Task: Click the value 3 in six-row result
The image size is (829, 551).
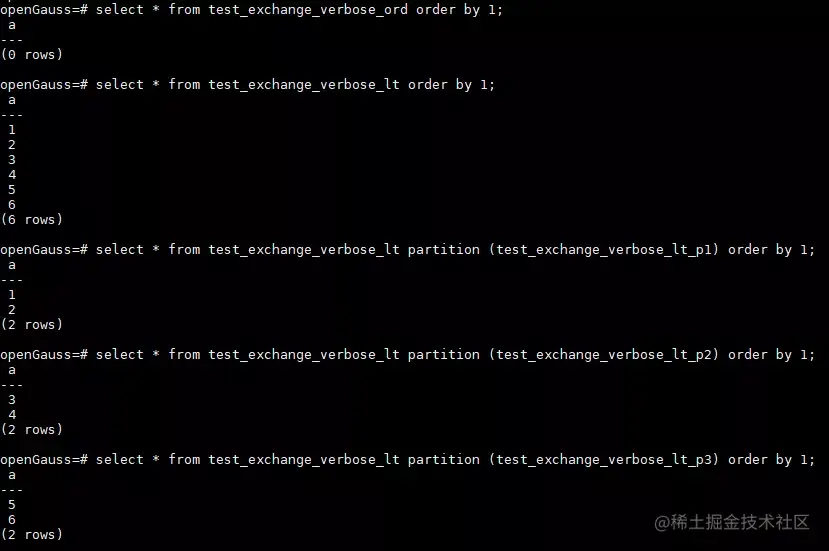Action: (x=12, y=160)
